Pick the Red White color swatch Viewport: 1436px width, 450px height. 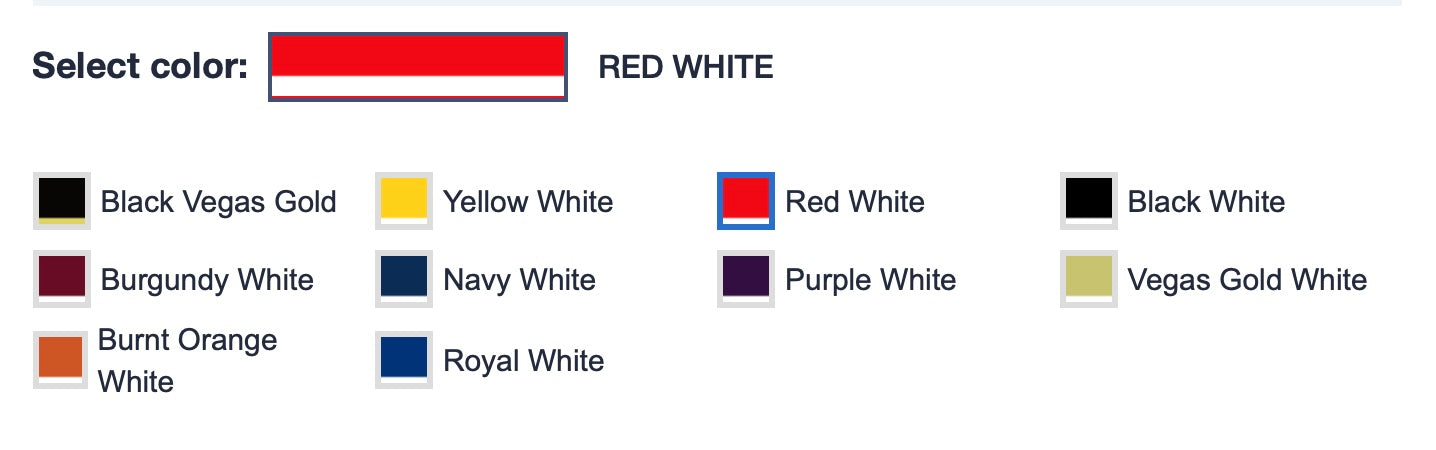click(746, 201)
